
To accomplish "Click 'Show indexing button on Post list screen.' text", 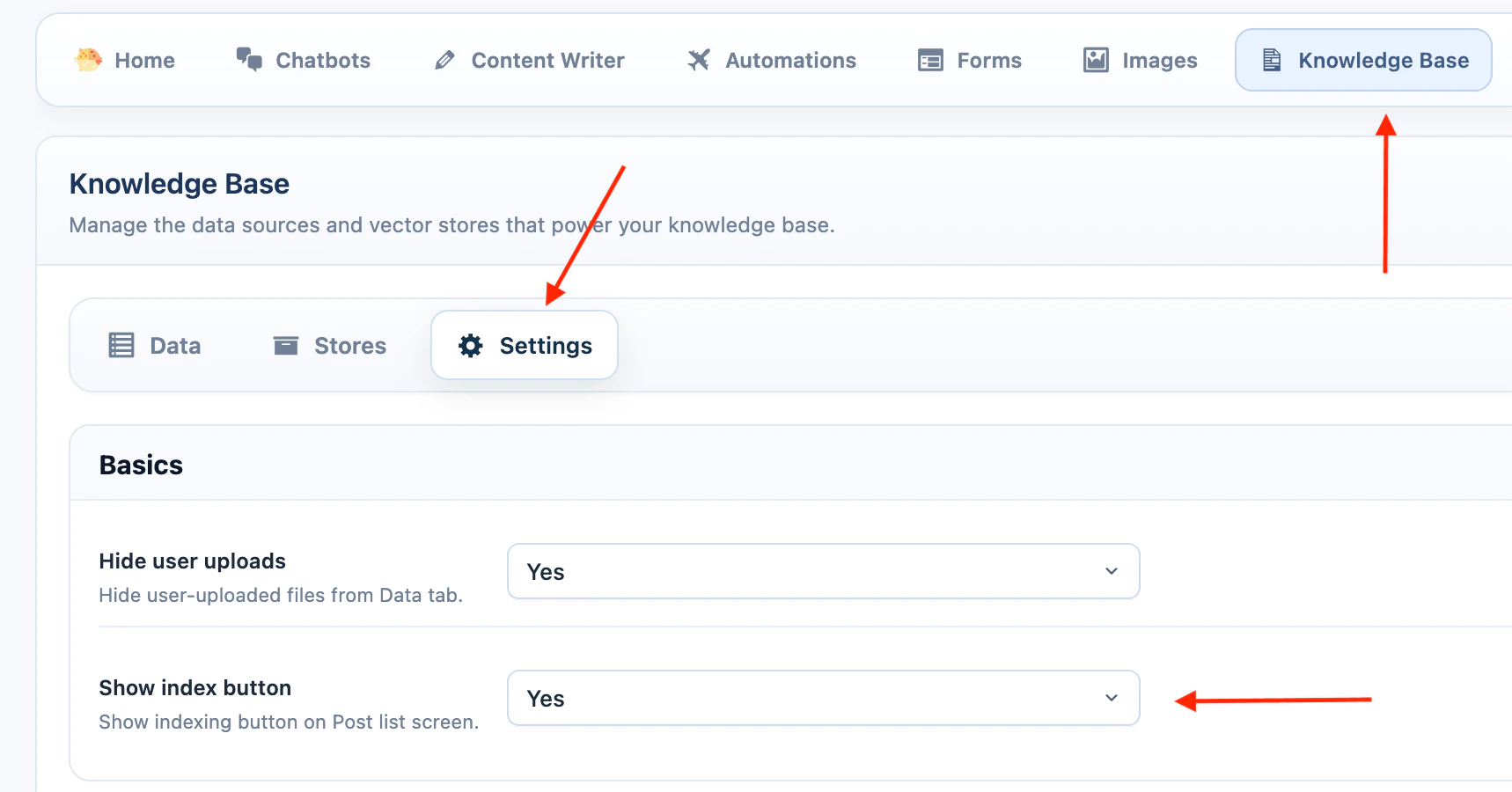I will pyautogui.click(x=289, y=722).
